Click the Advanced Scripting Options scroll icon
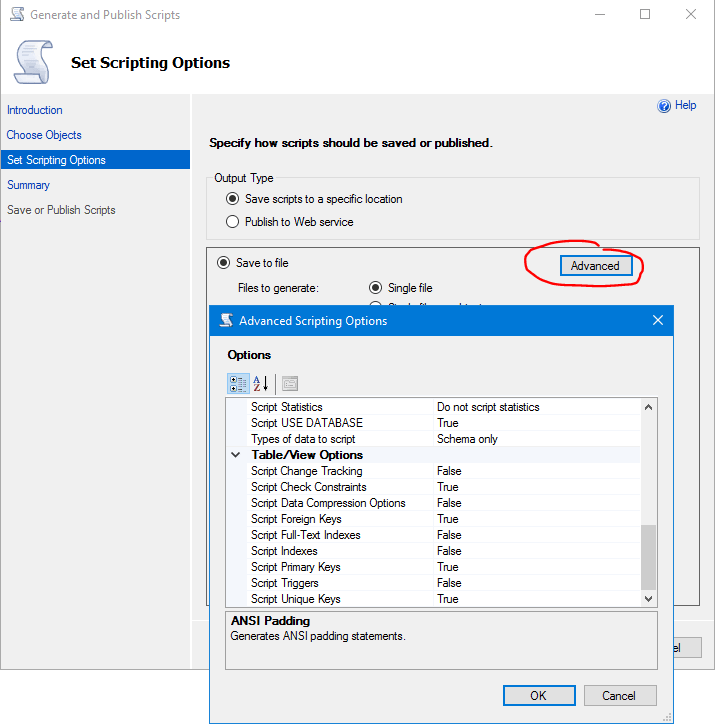718x727 pixels. 226,321
